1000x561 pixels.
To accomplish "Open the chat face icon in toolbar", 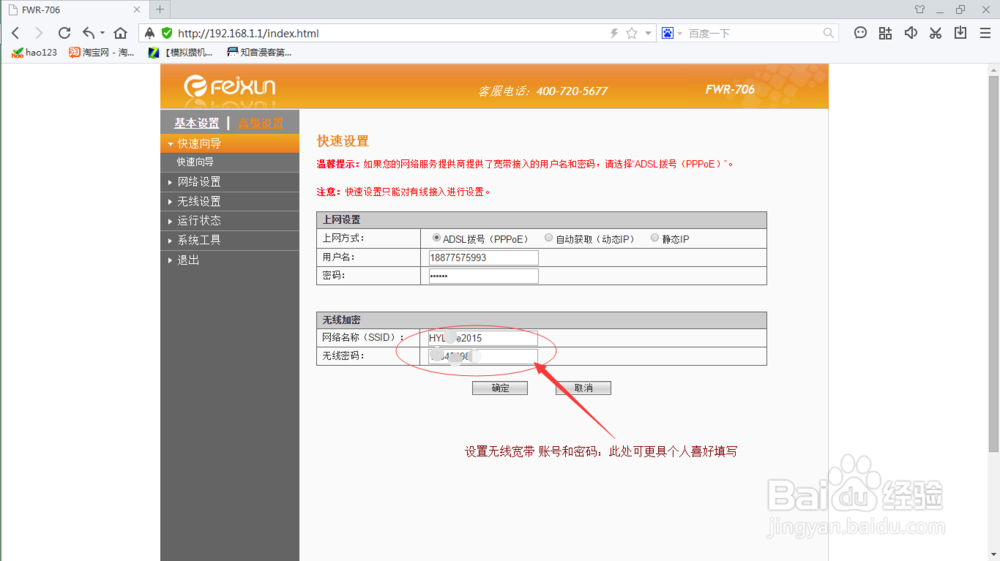I will 860,33.
